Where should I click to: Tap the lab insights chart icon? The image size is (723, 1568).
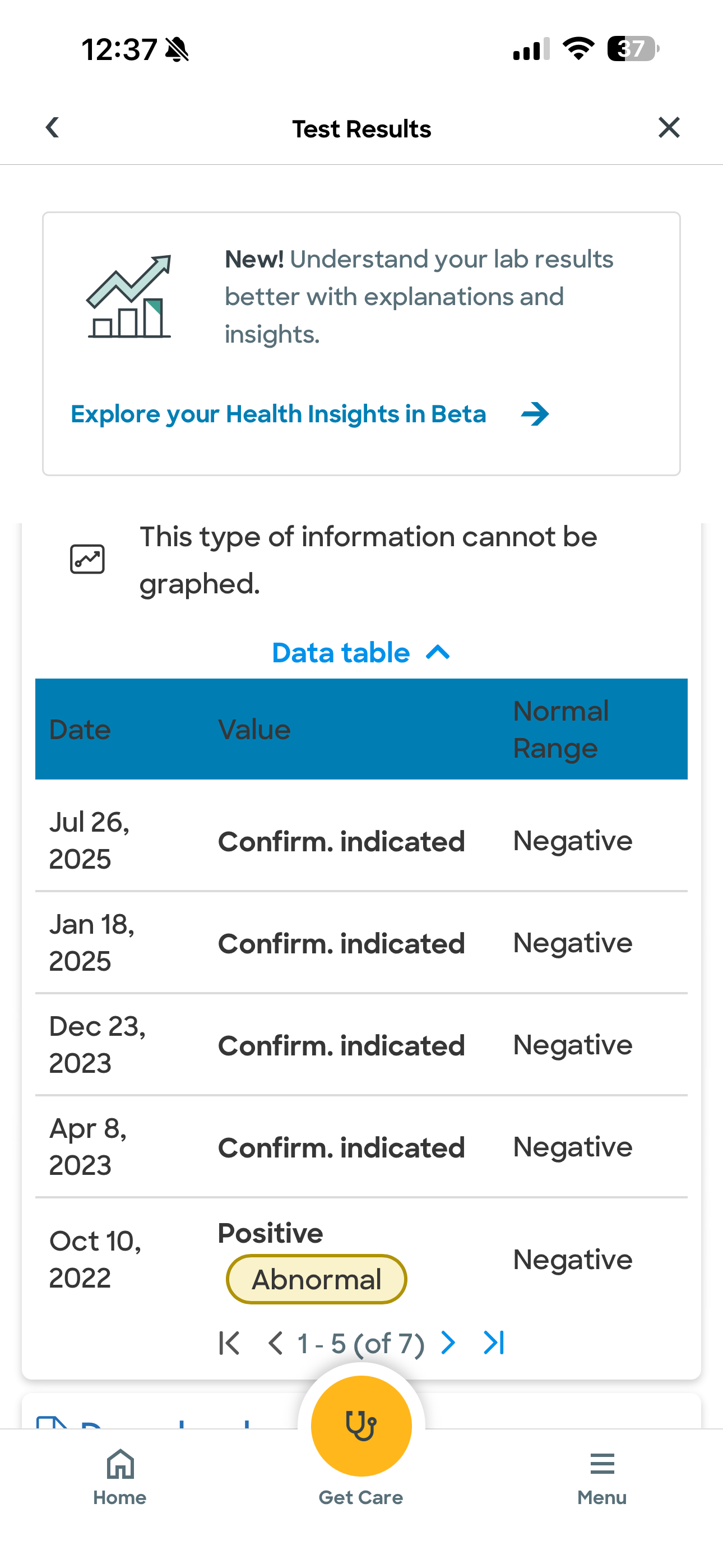(129, 297)
